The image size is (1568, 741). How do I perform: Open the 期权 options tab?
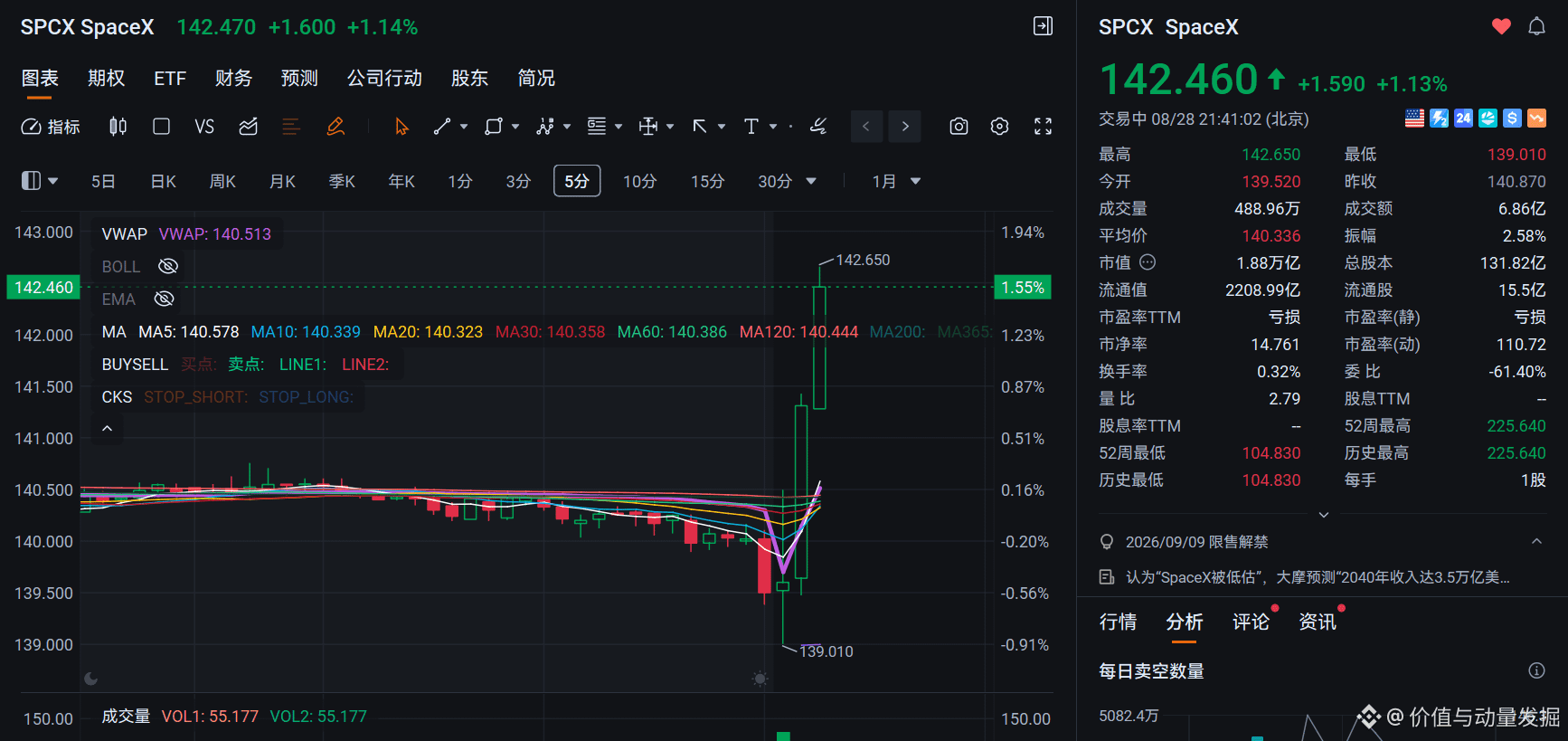point(106,79)
